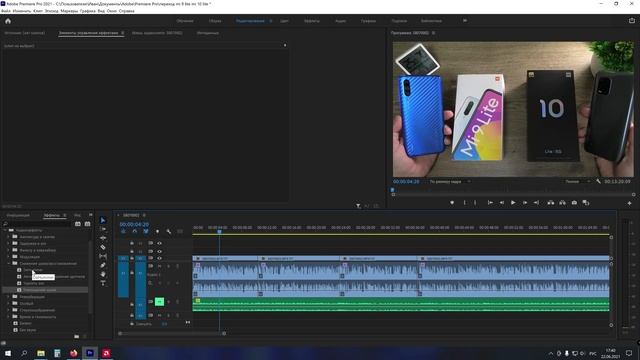Collapse the Снижение шума/восстановление folder
The width and height of the screenshot is (640, 360).
click(x=8, y=263)
